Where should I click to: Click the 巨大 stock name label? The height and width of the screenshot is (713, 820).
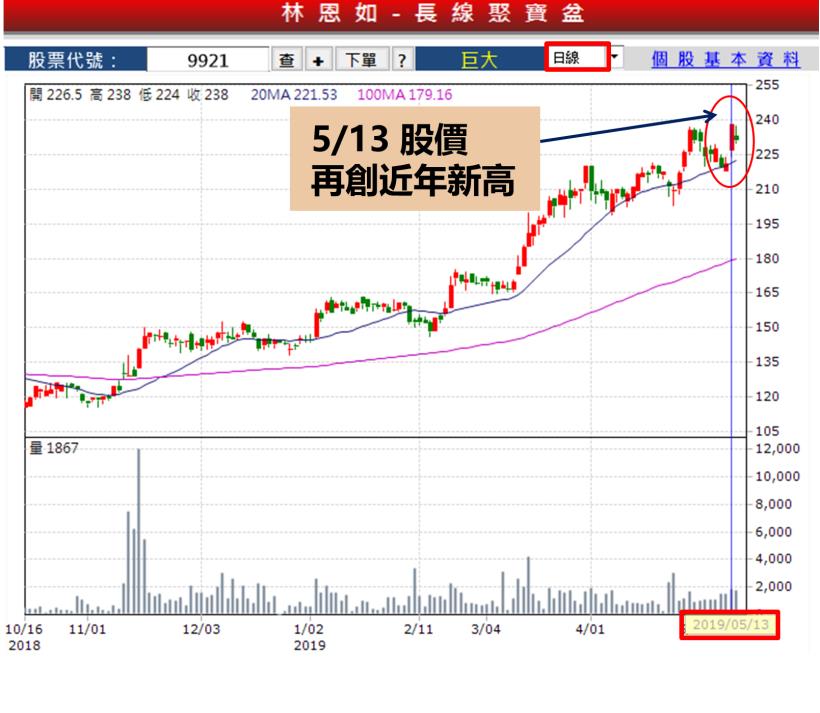tap(479, 60)
